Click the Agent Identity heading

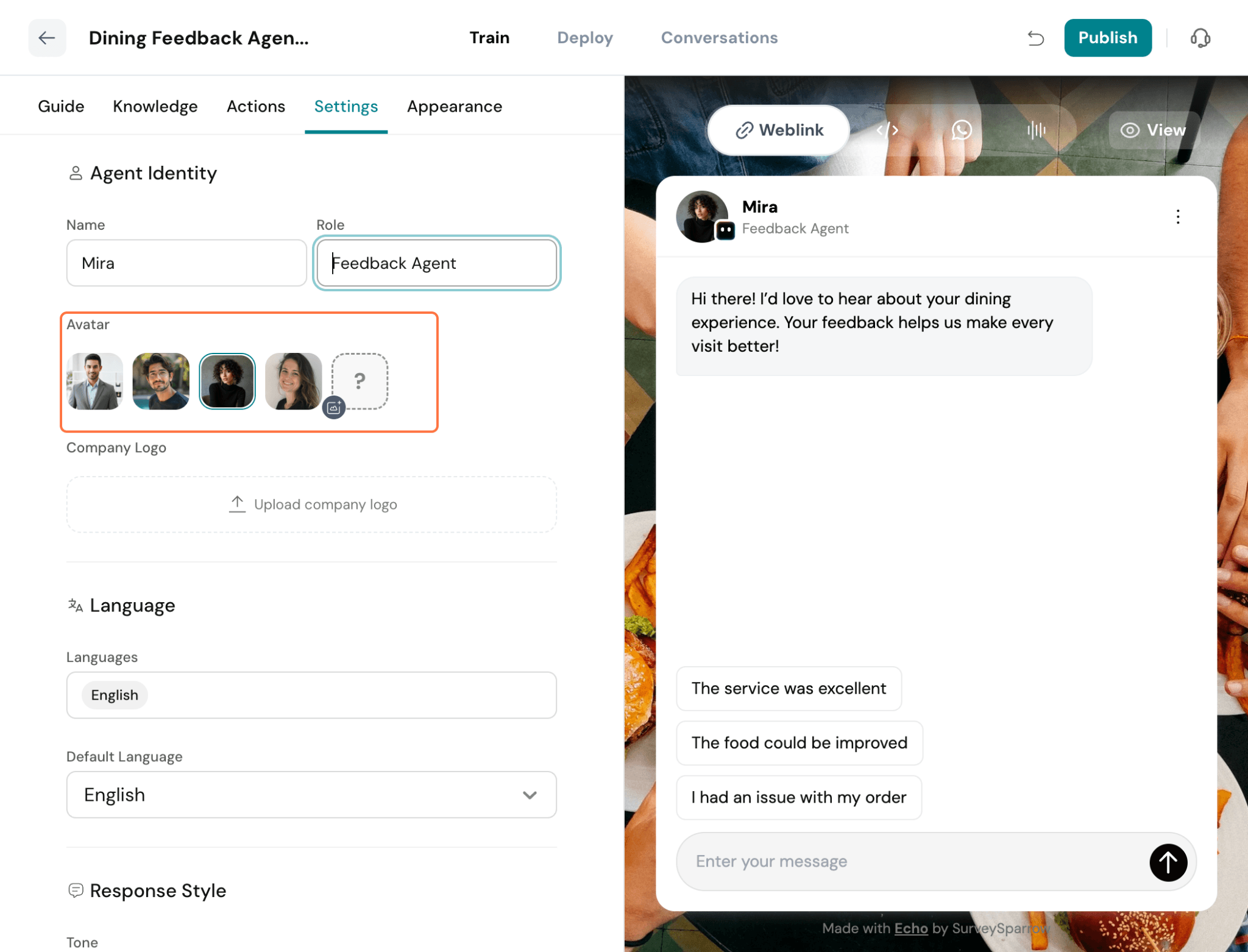154,174
